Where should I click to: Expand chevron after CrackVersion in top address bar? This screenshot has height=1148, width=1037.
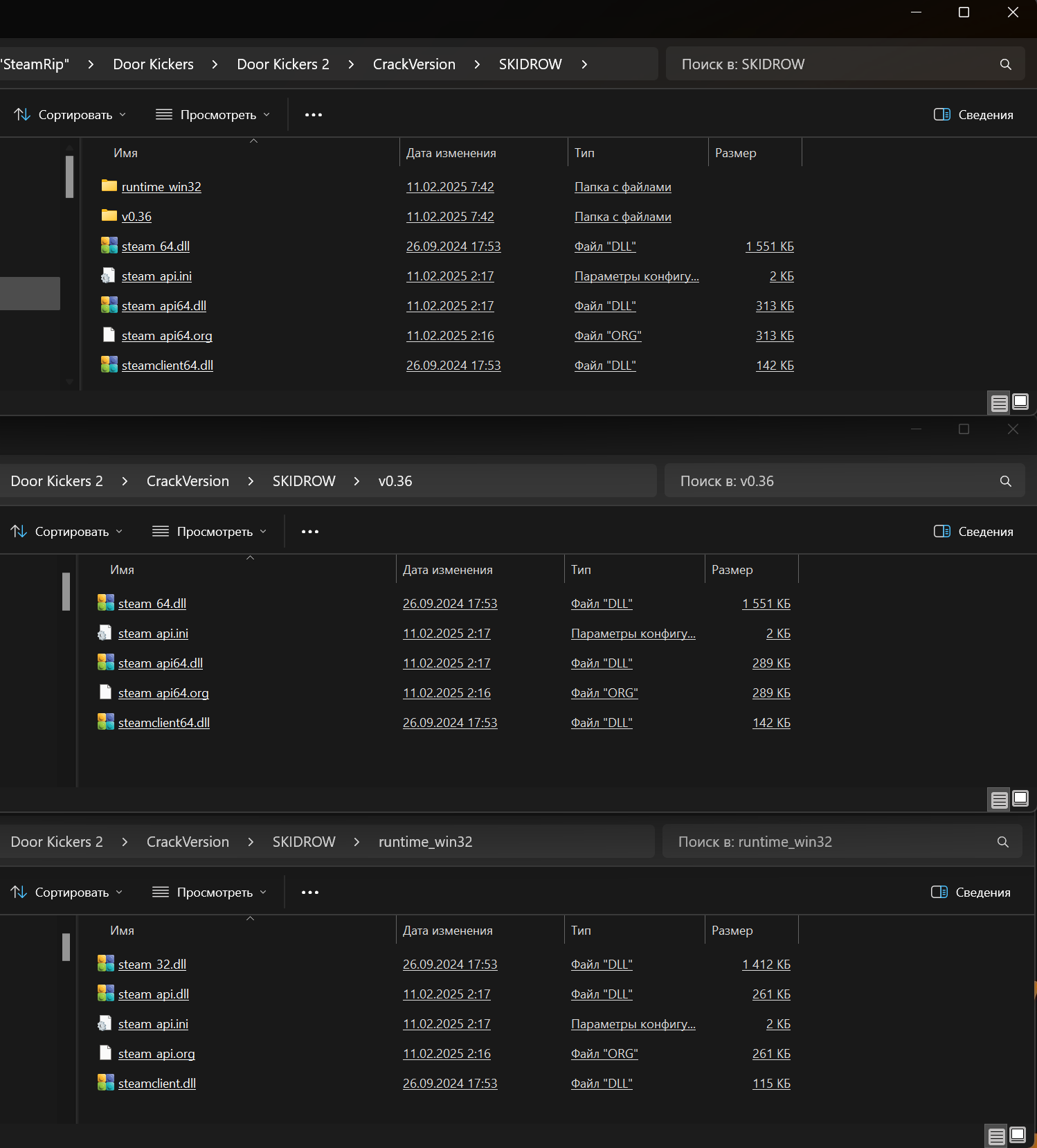[x=477, y=64]
